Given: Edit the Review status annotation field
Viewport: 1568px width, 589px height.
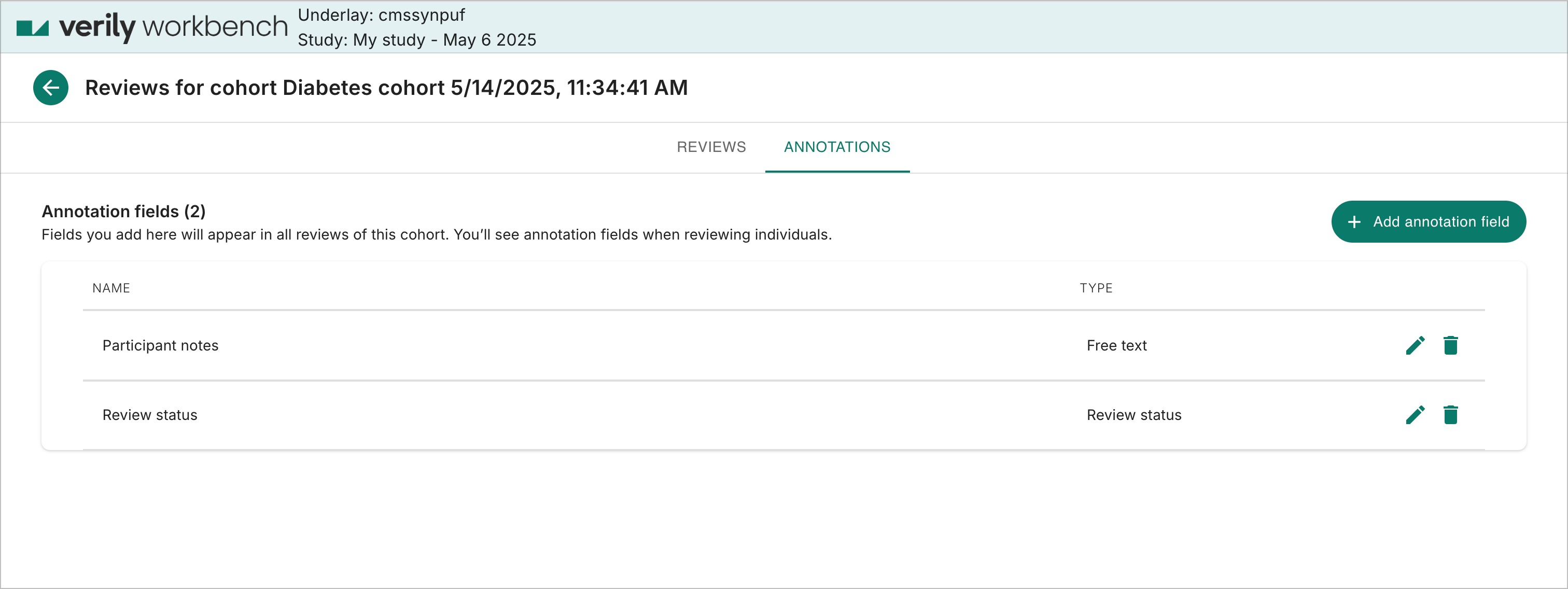Looking at the screenshot, I should (1415, 415).
